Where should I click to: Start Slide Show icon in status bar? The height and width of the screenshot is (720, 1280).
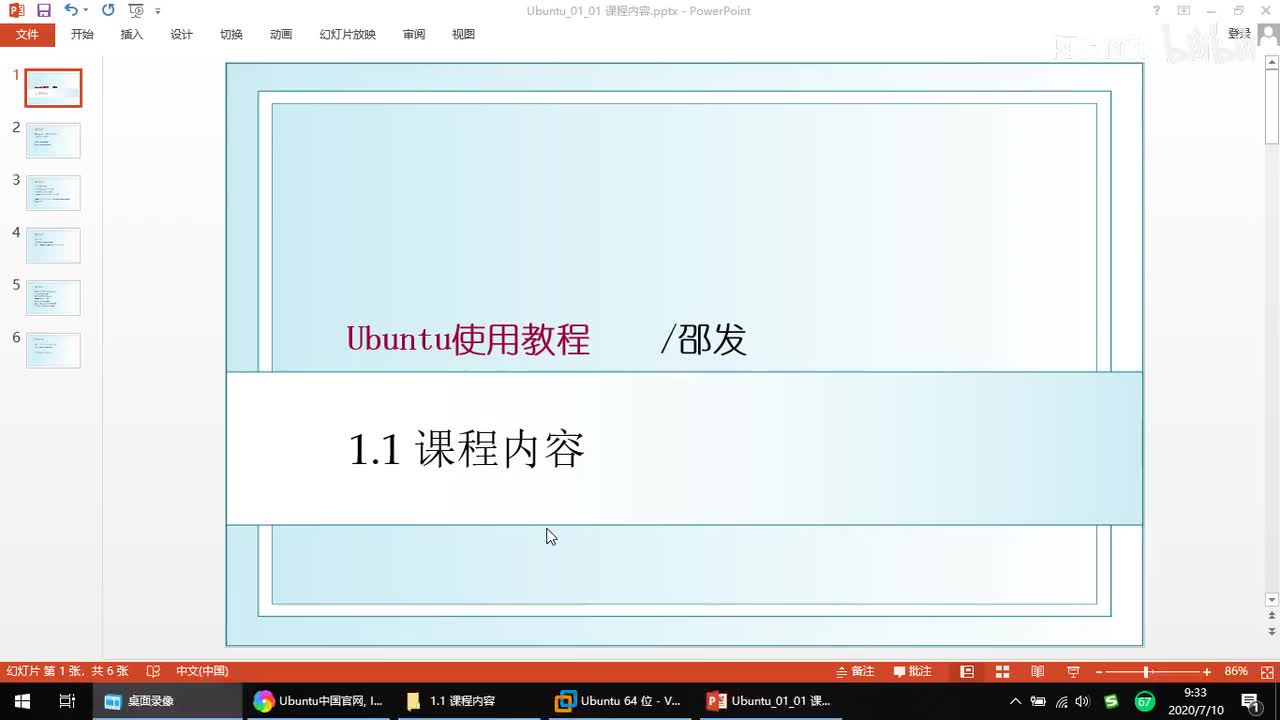(x=1073, y=671)
